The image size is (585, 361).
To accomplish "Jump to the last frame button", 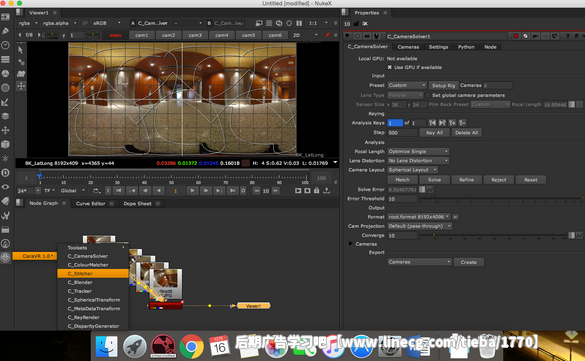I will 232,191.
